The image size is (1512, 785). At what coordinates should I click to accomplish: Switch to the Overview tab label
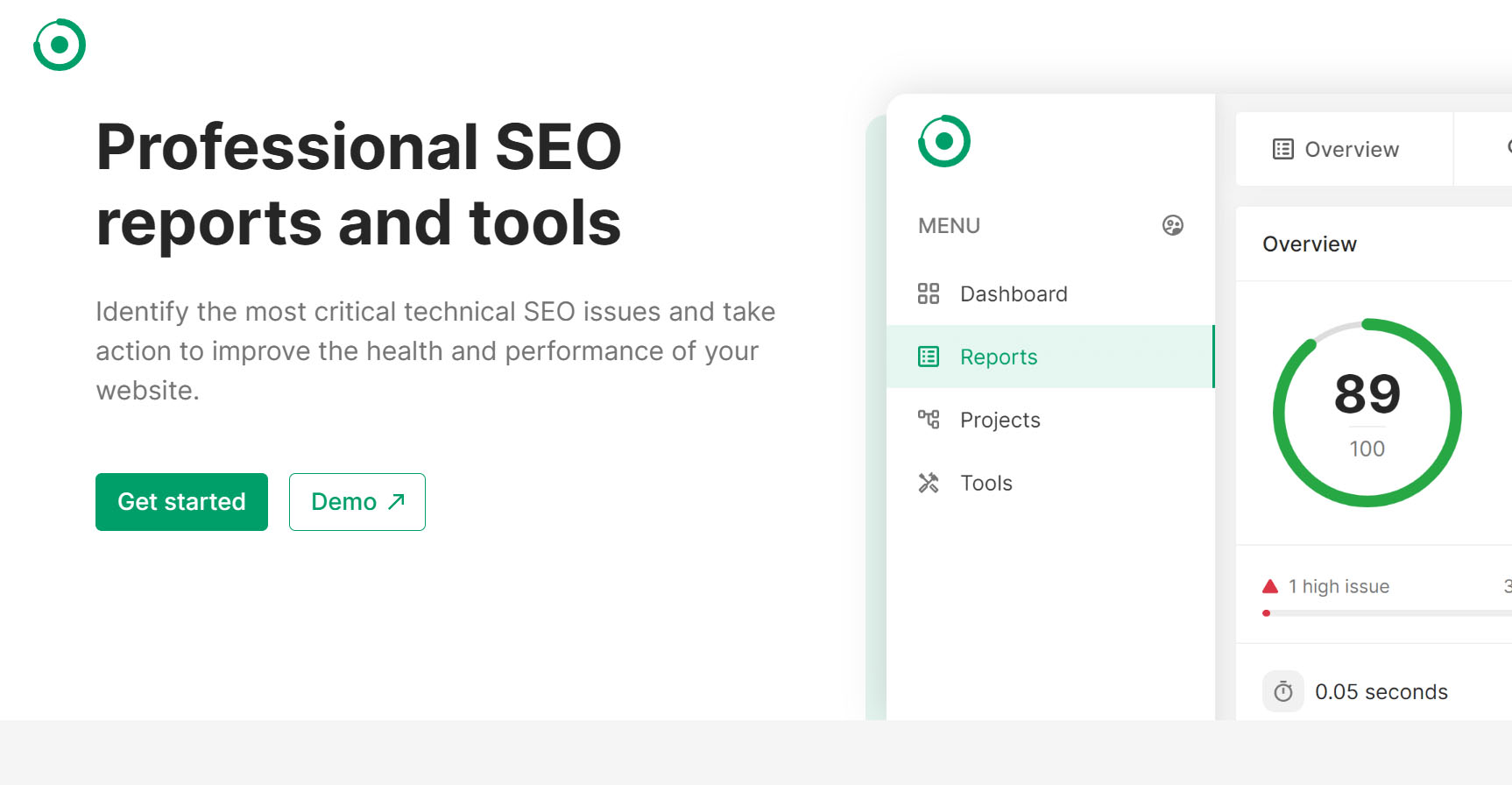click(1351, 150)
